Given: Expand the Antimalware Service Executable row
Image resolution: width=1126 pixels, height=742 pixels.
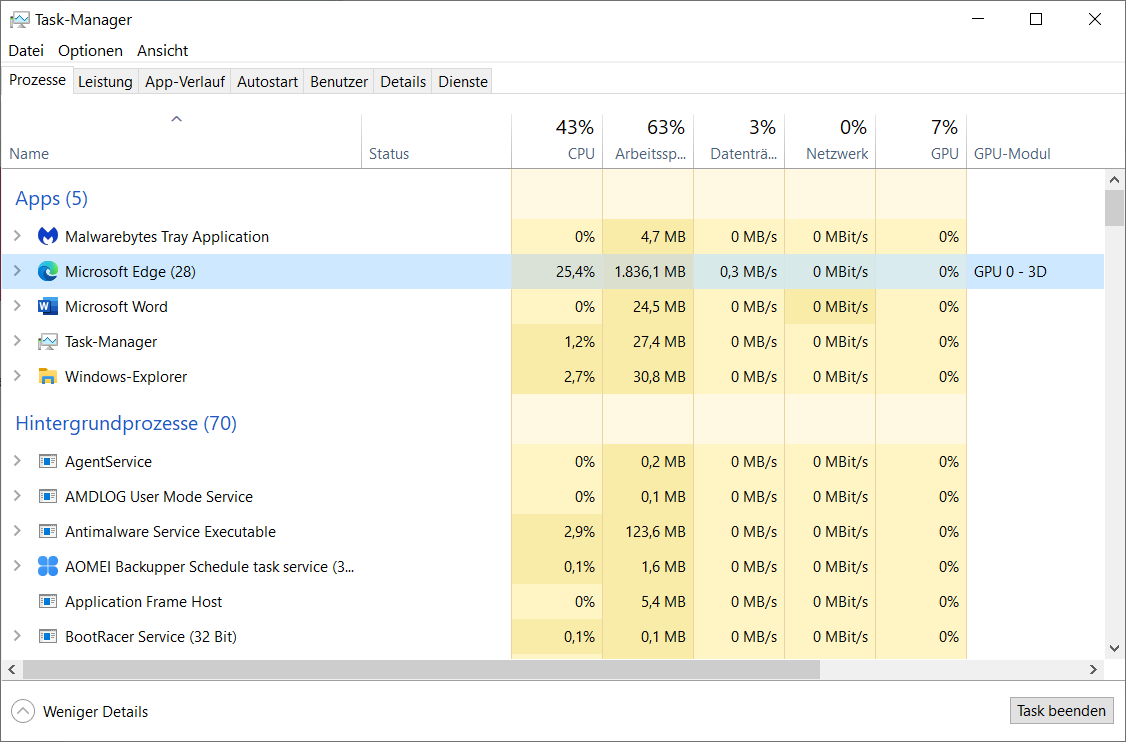Looking at the screenshot, I should click(x=17, y=531).
